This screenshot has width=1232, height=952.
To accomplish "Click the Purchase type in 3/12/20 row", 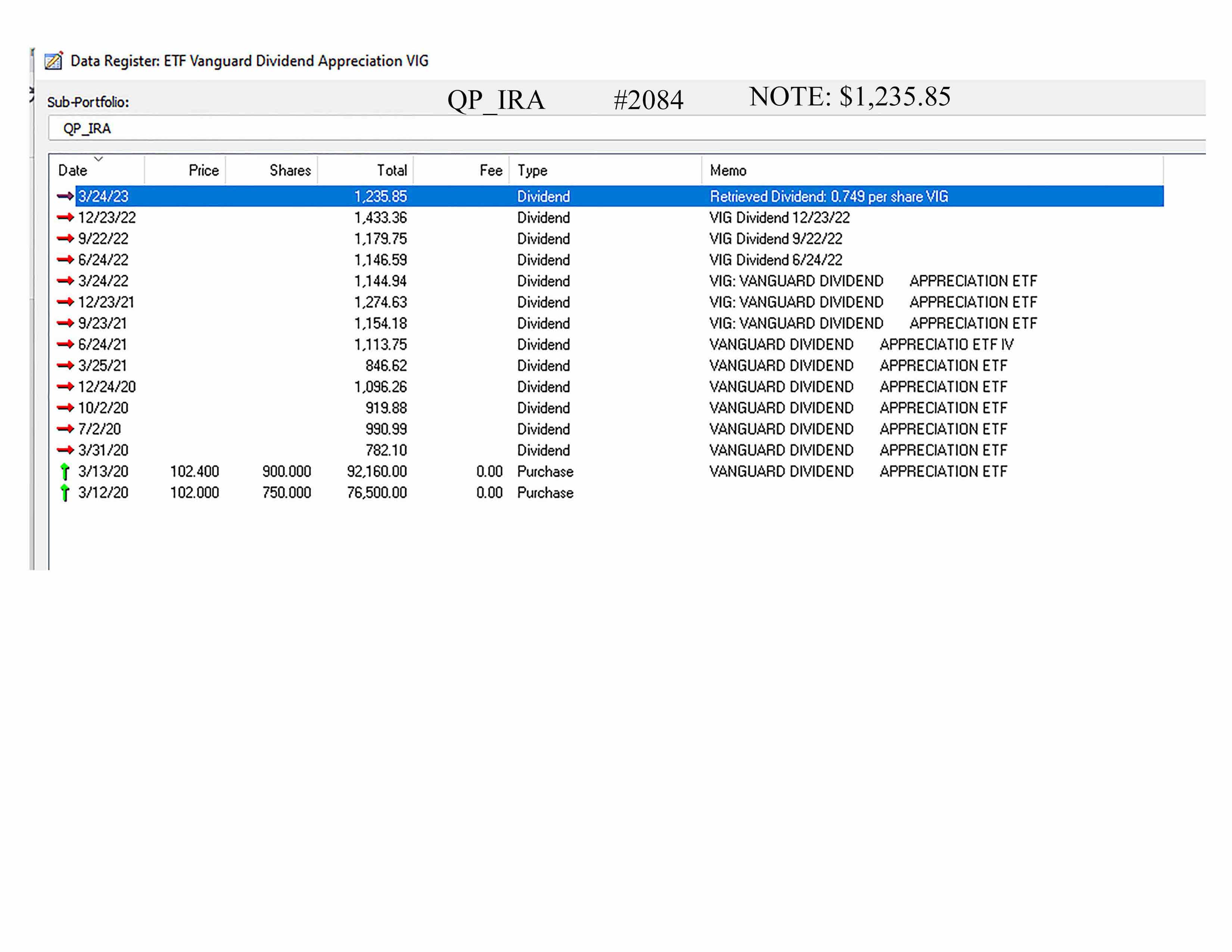I will coord(545,492).
